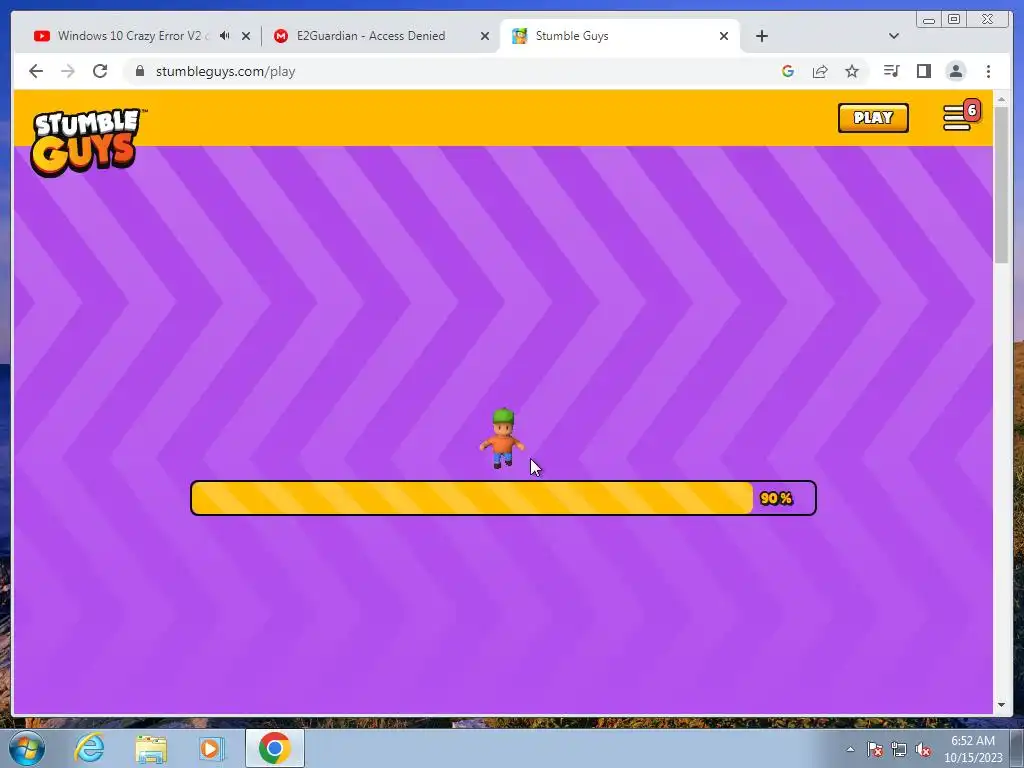Close the E2Guardian tab
The width and height of the screenshot is (1024, 768).
coord(485,36)
